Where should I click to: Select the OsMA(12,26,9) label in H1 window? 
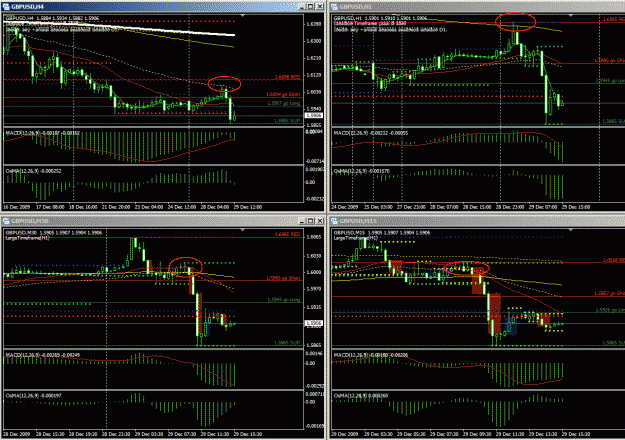tap(362, 171)
